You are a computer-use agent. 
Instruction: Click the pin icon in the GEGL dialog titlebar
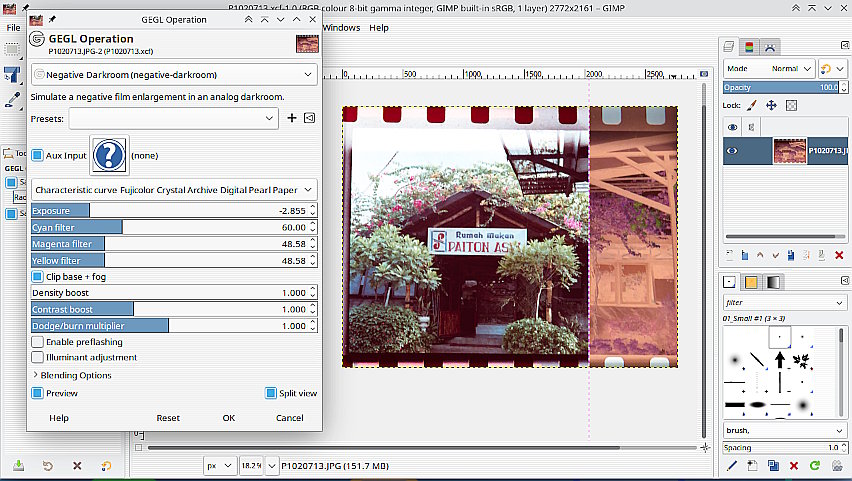[x=52, y=20]
